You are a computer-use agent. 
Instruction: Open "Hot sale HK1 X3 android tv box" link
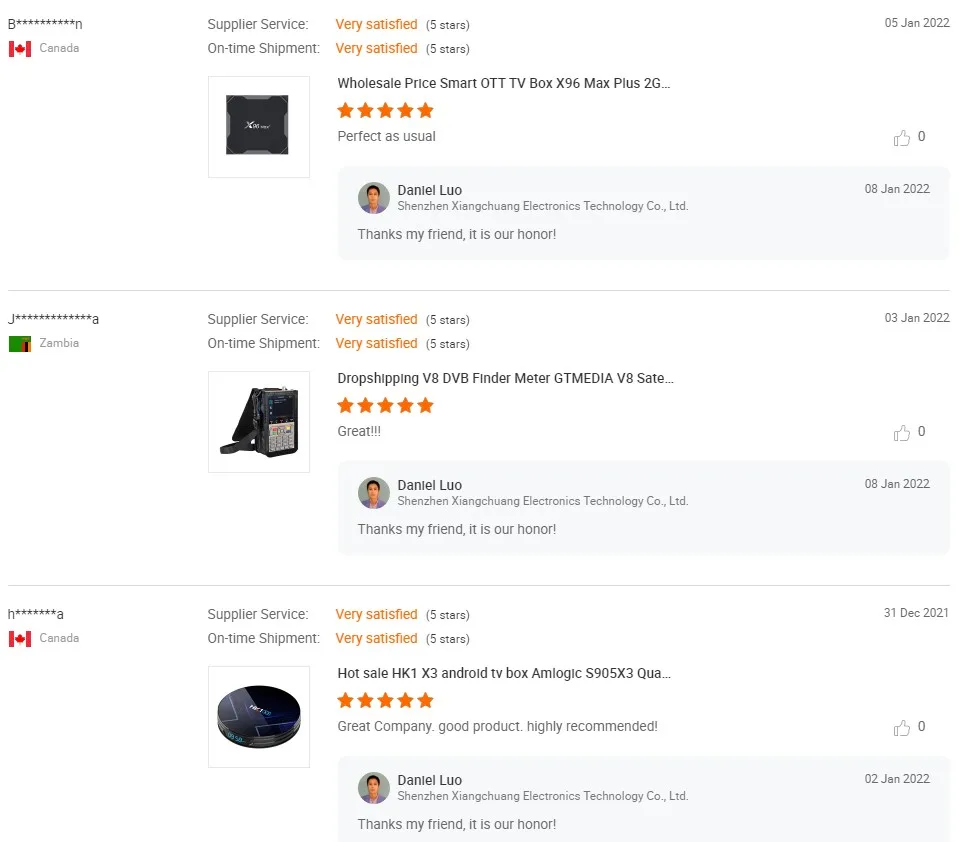click(x=504, y=674)
